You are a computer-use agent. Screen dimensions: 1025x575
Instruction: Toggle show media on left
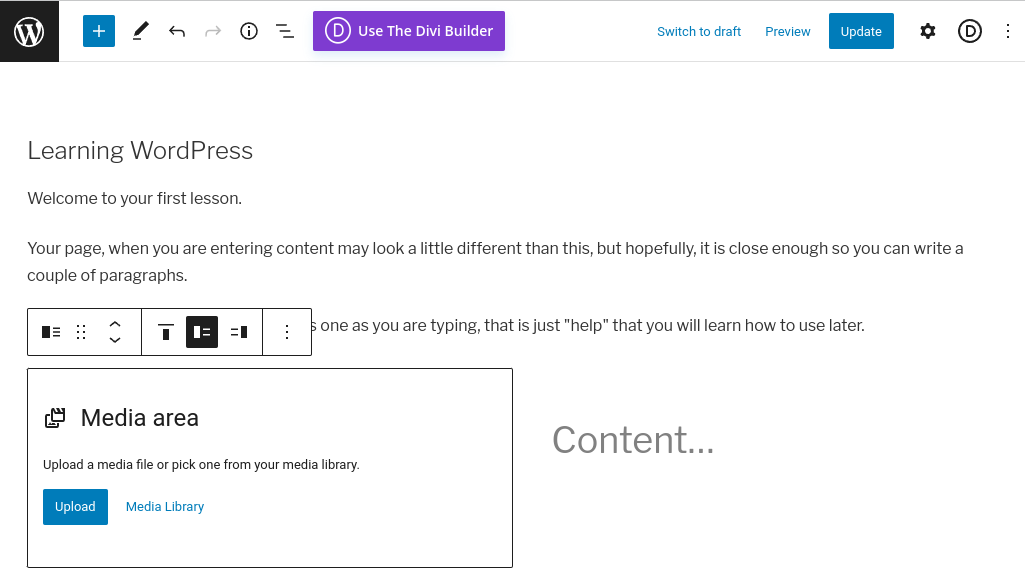point(202,332)
